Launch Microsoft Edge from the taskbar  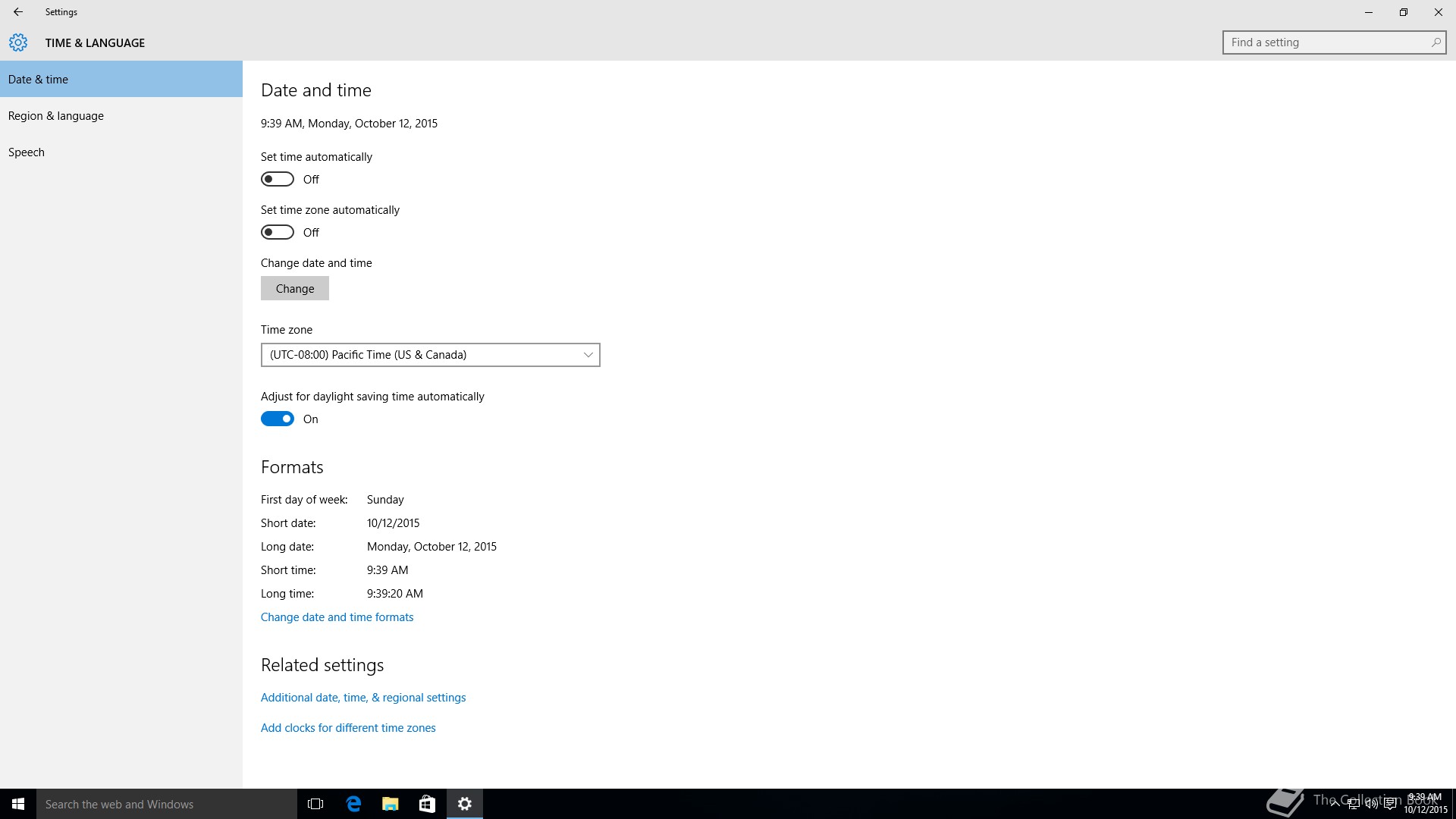coord(353,804)
